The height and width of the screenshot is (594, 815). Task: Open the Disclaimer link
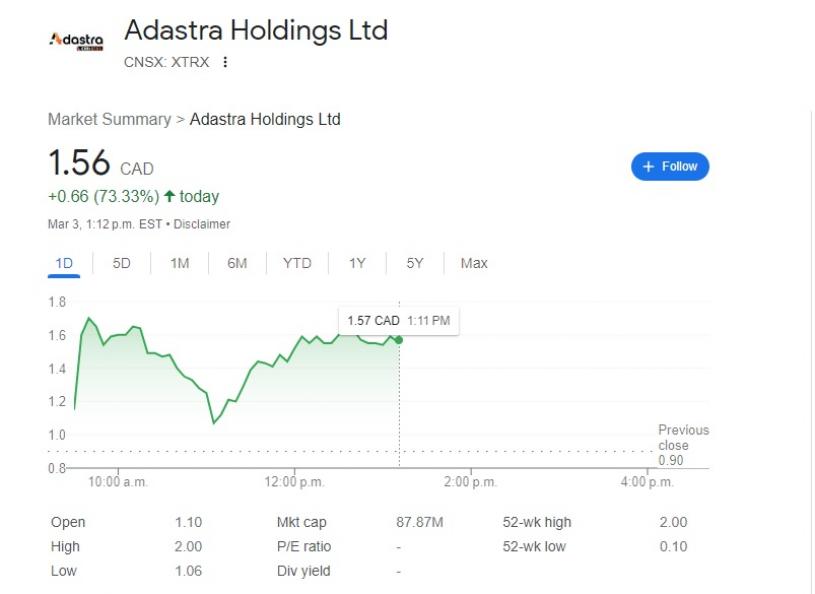click(x=203, y=224)
